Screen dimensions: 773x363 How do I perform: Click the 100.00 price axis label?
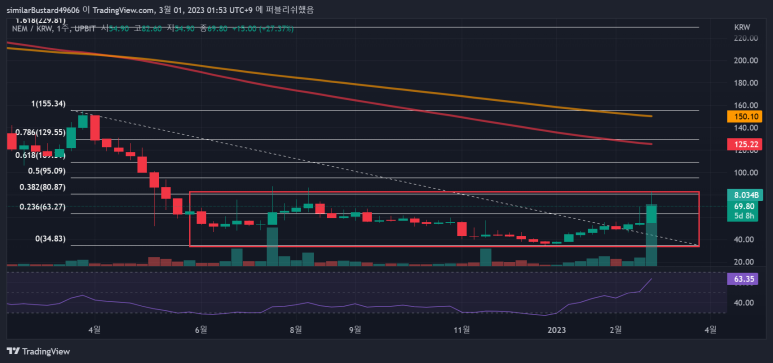(746, 173)
